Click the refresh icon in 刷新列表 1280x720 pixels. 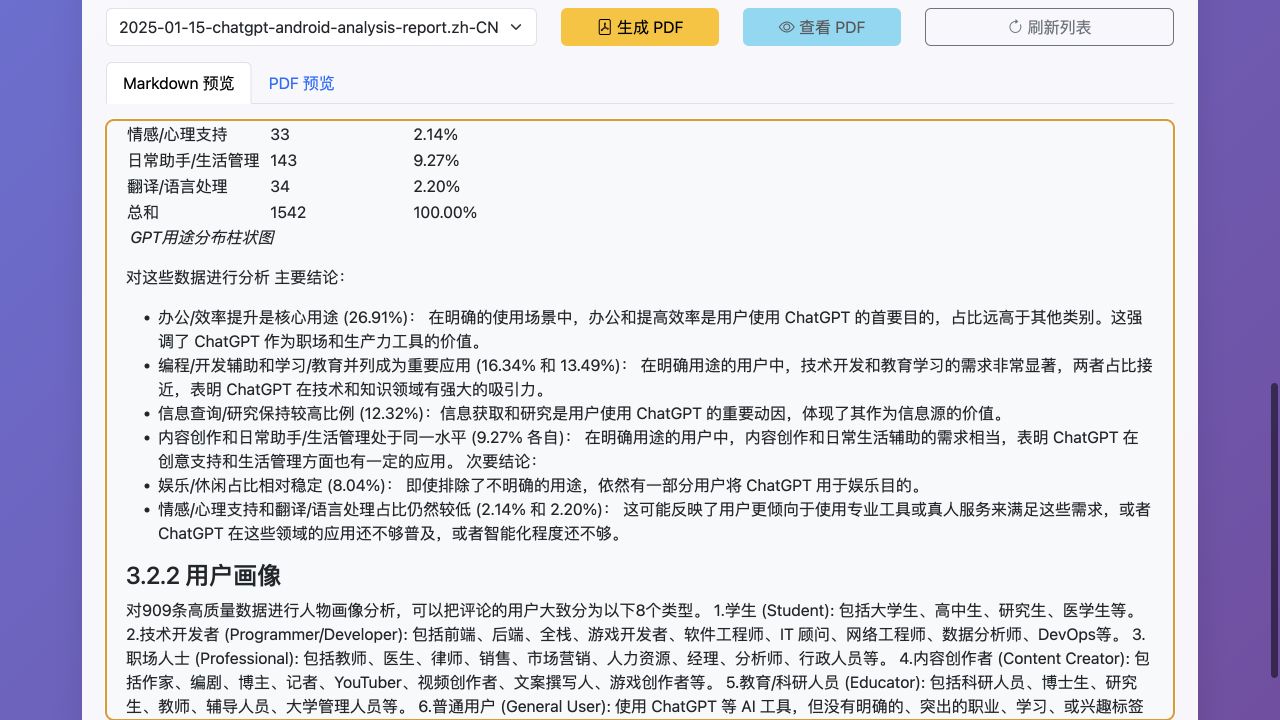pyautogui.click(x=1015, y=28)
